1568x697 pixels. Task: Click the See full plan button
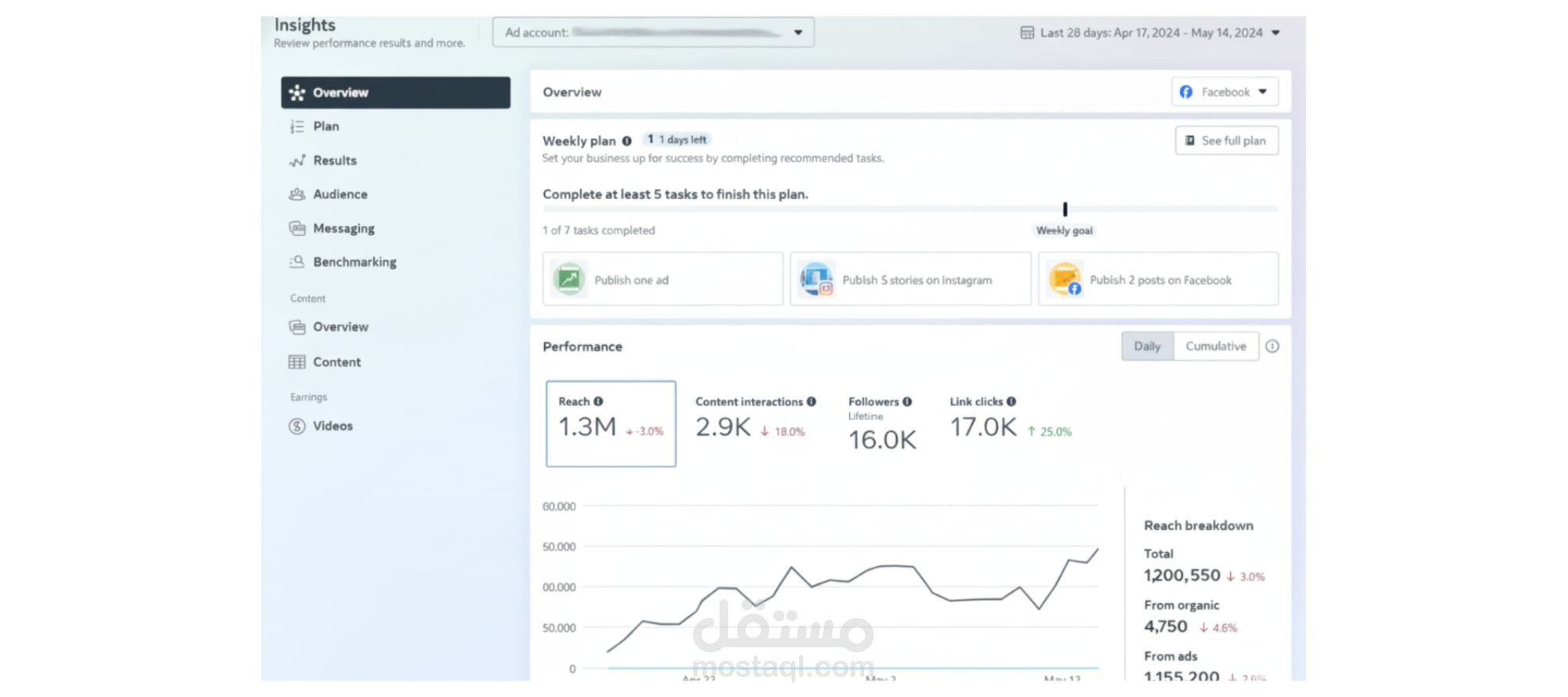[x=1227, y=141]
